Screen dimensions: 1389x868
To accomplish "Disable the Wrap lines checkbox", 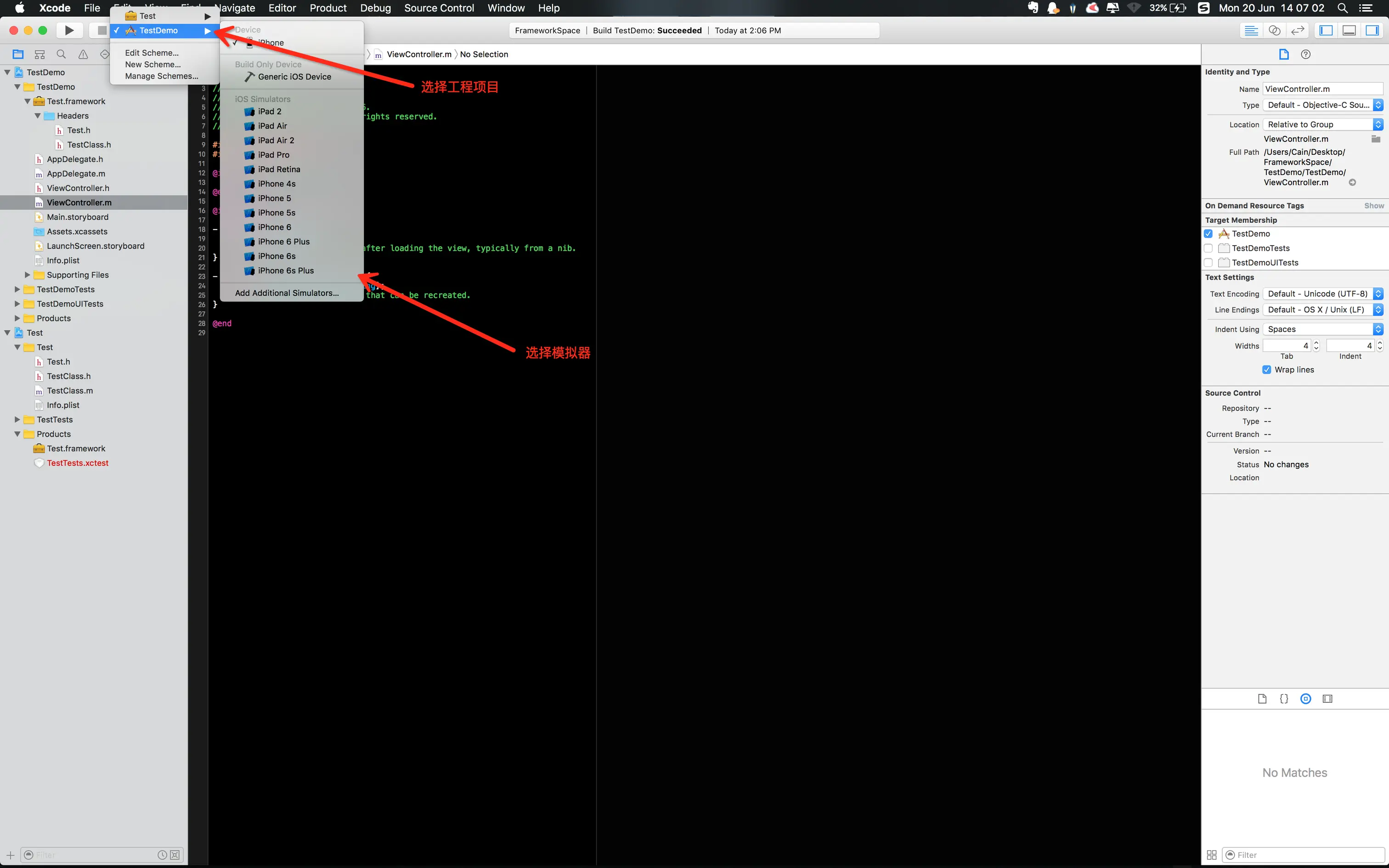I will click(1267, 370).
